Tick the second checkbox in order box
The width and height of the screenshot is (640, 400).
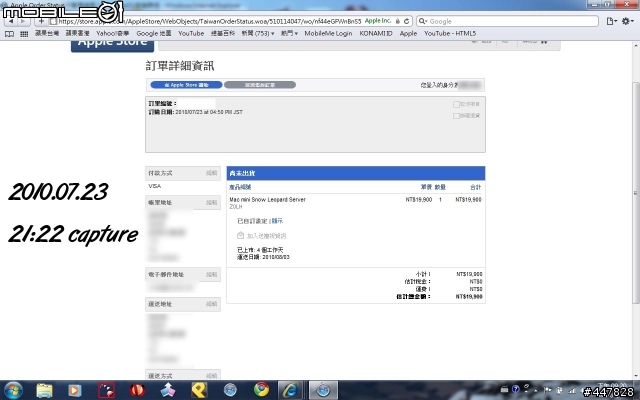pyautogui.click(x=456, y=116)
